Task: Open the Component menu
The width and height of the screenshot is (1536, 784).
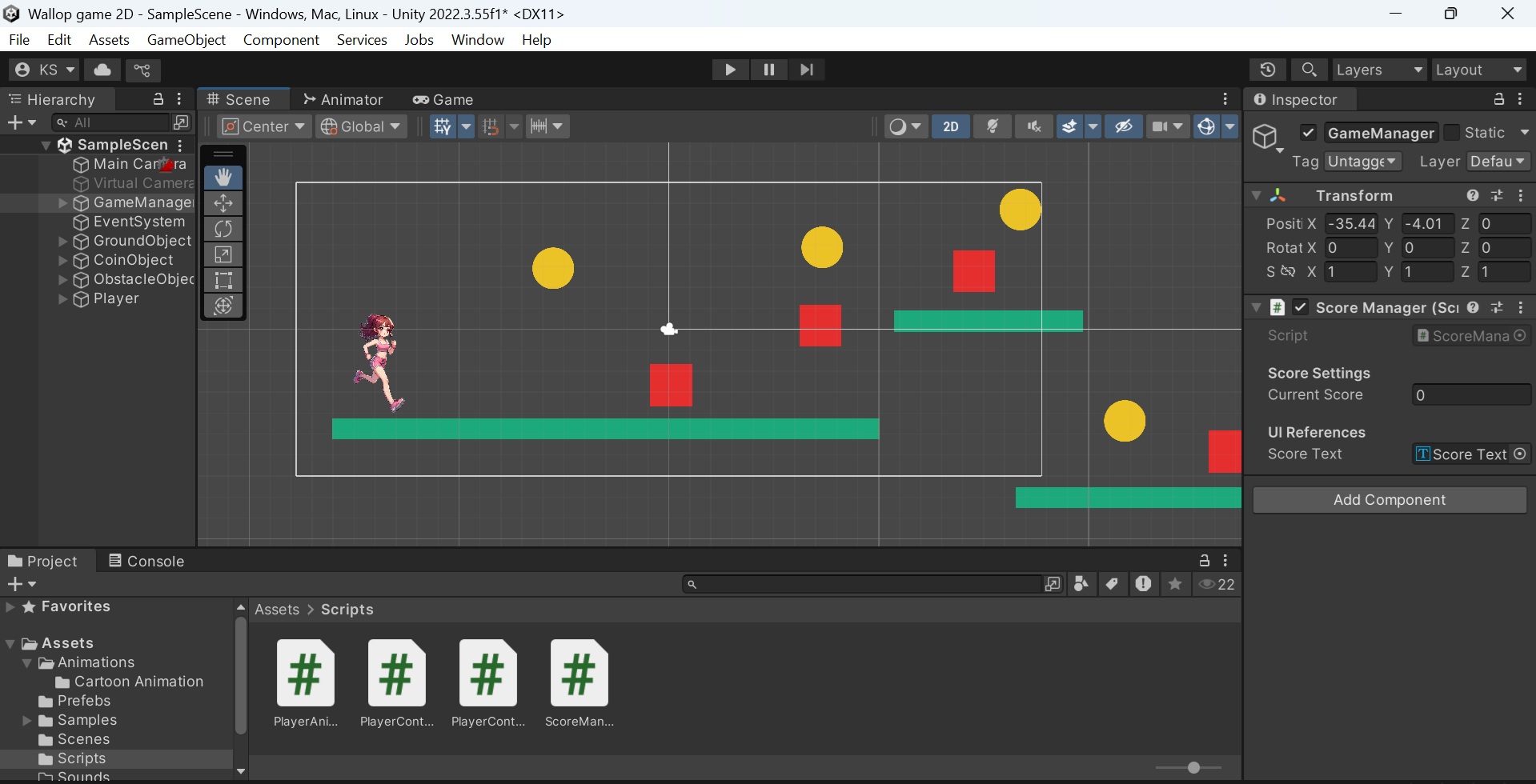Action: tap(280, 39)
